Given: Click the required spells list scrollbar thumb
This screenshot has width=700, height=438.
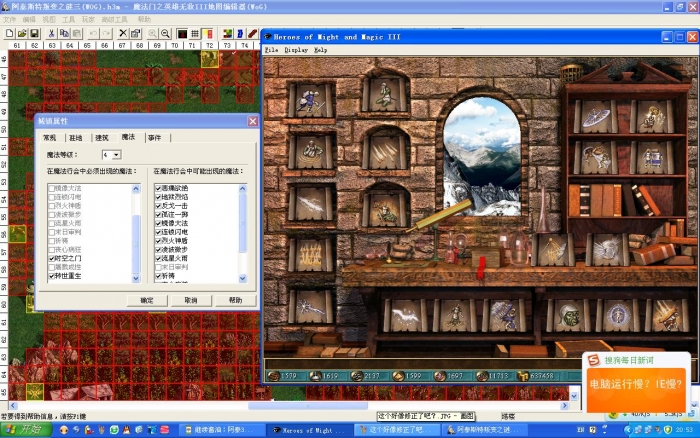Looking at the screenshot, I should [136, 244].
